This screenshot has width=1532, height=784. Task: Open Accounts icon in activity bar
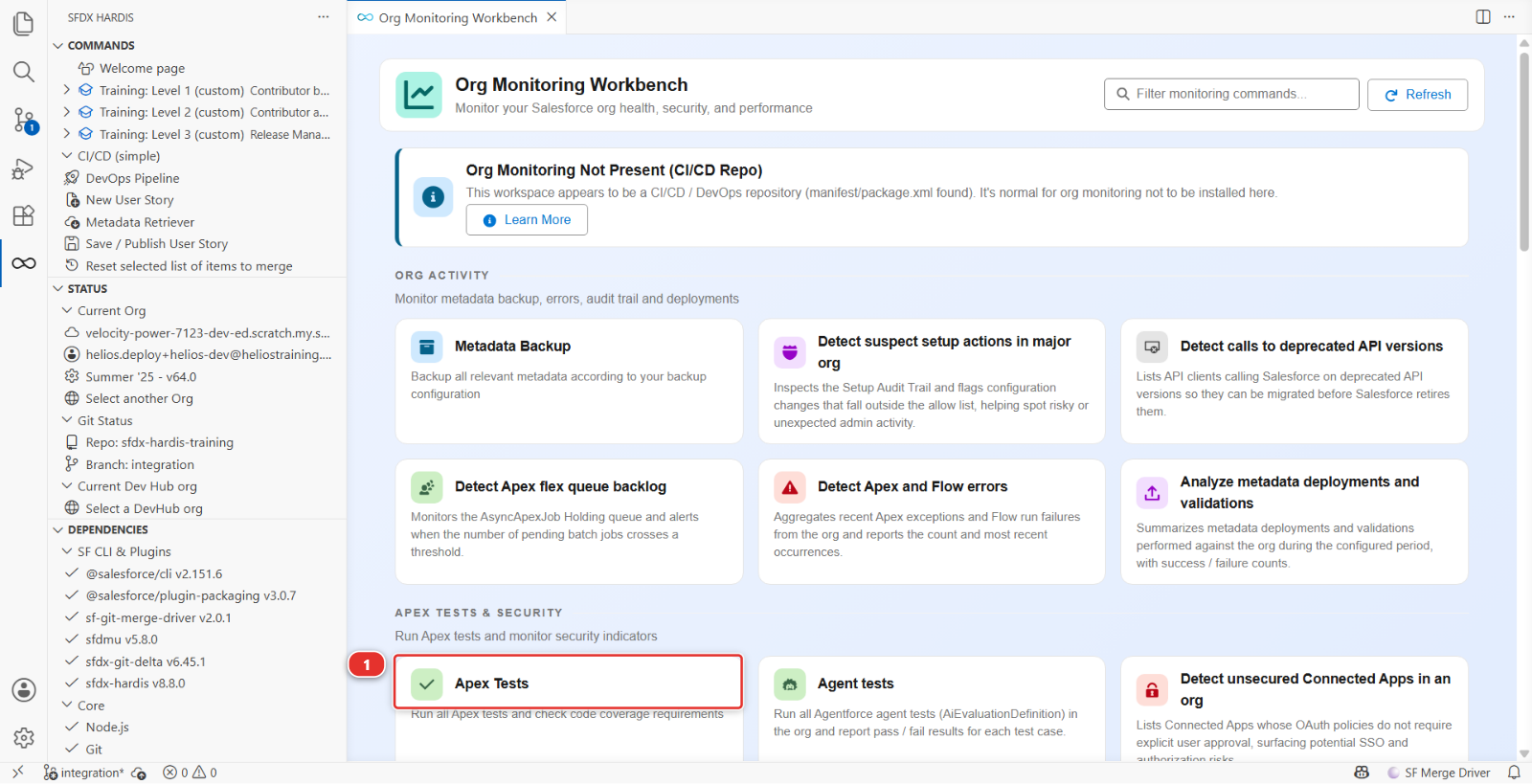[x=24, y=690]
